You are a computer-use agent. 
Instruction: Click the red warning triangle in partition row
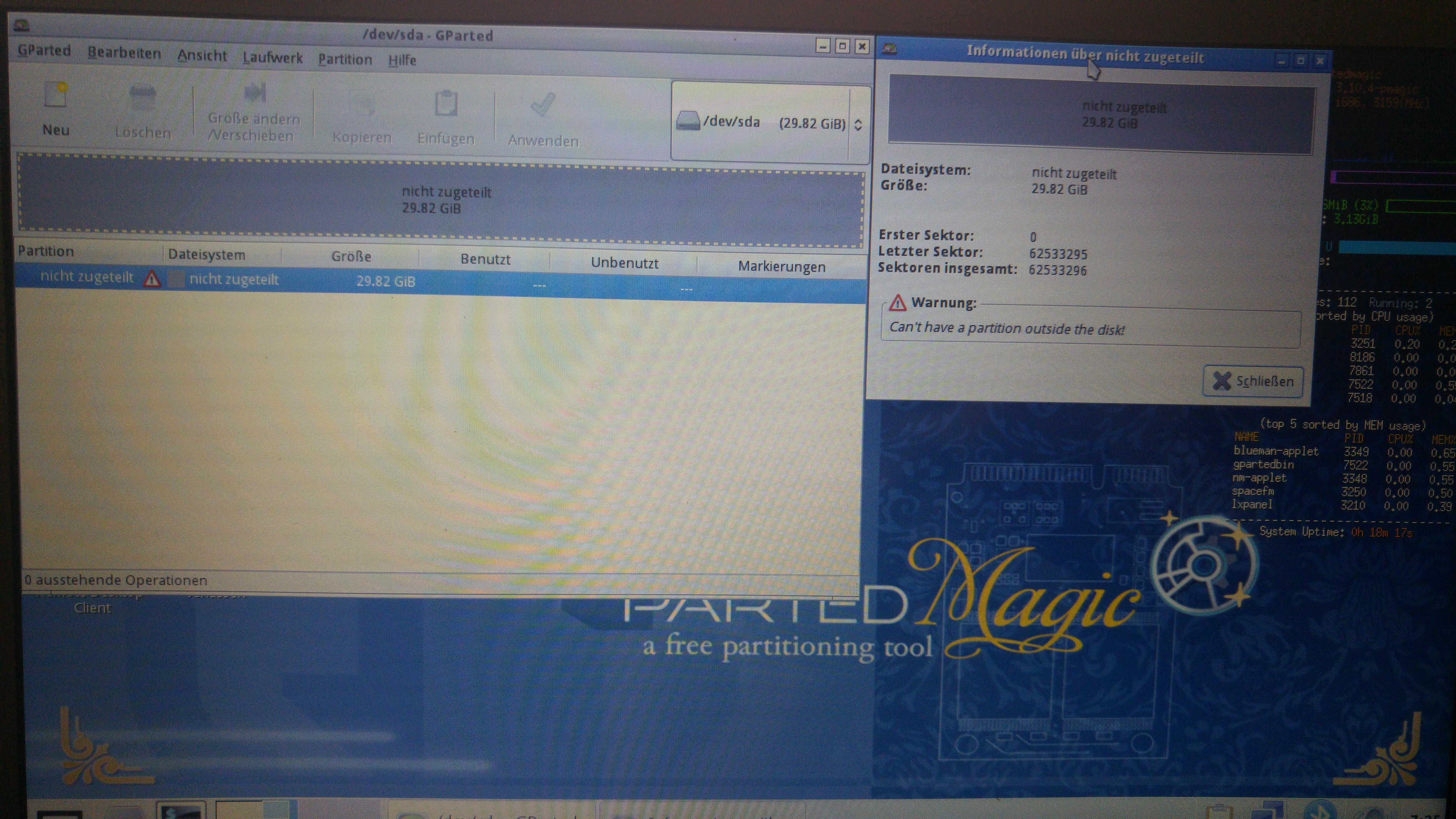tap(152, 279)
